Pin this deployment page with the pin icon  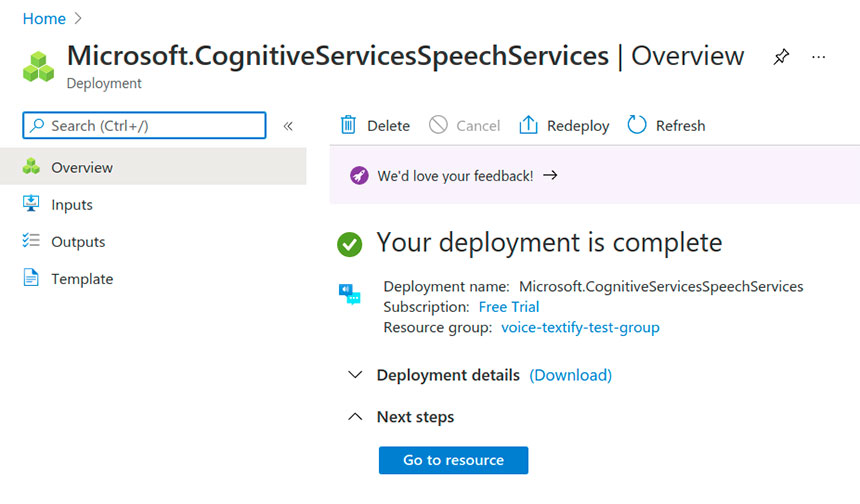click(x=781, y=56)
